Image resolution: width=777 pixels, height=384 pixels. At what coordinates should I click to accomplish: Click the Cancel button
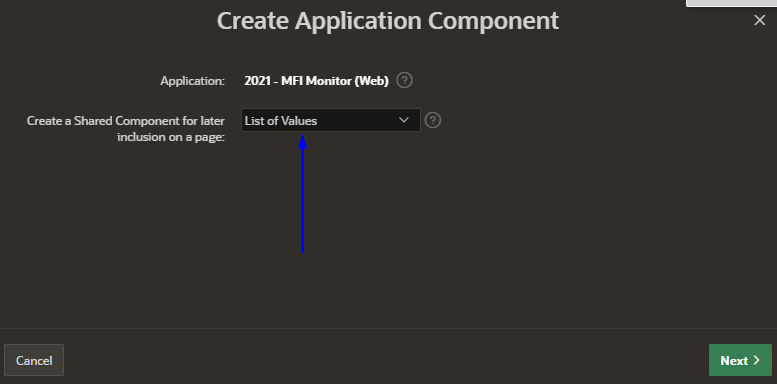[x=34, y=360]
